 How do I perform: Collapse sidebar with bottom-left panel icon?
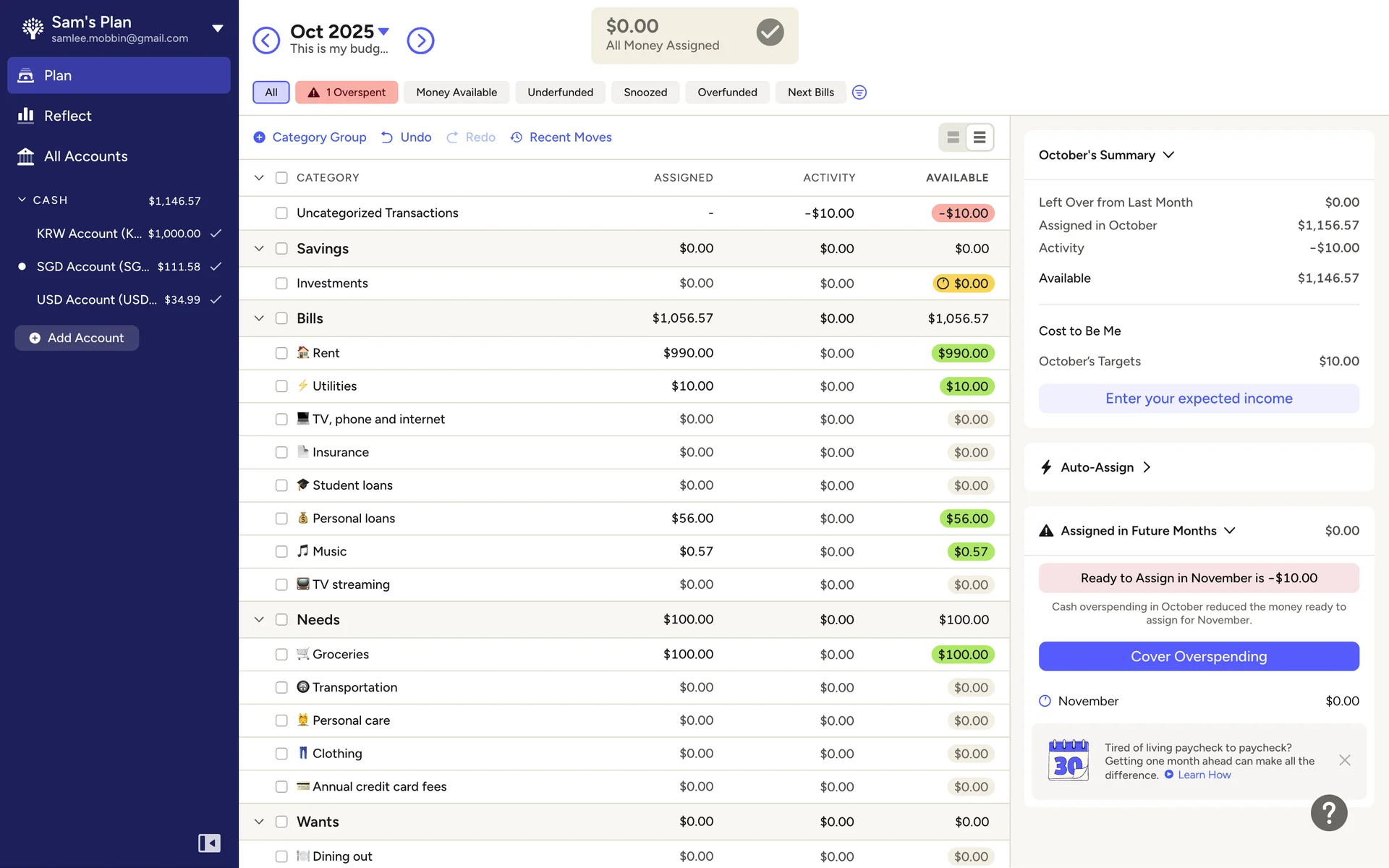tap(209, 843)
